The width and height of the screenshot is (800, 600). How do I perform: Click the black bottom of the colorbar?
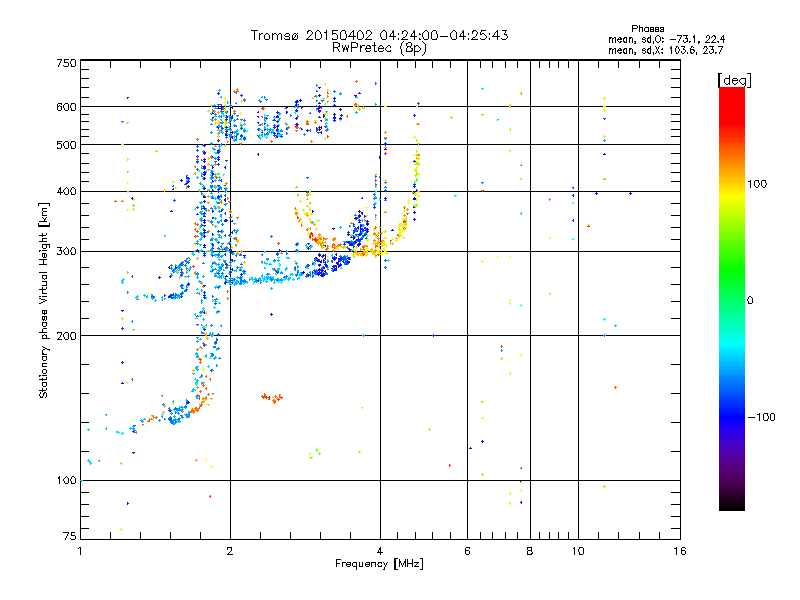732,503
